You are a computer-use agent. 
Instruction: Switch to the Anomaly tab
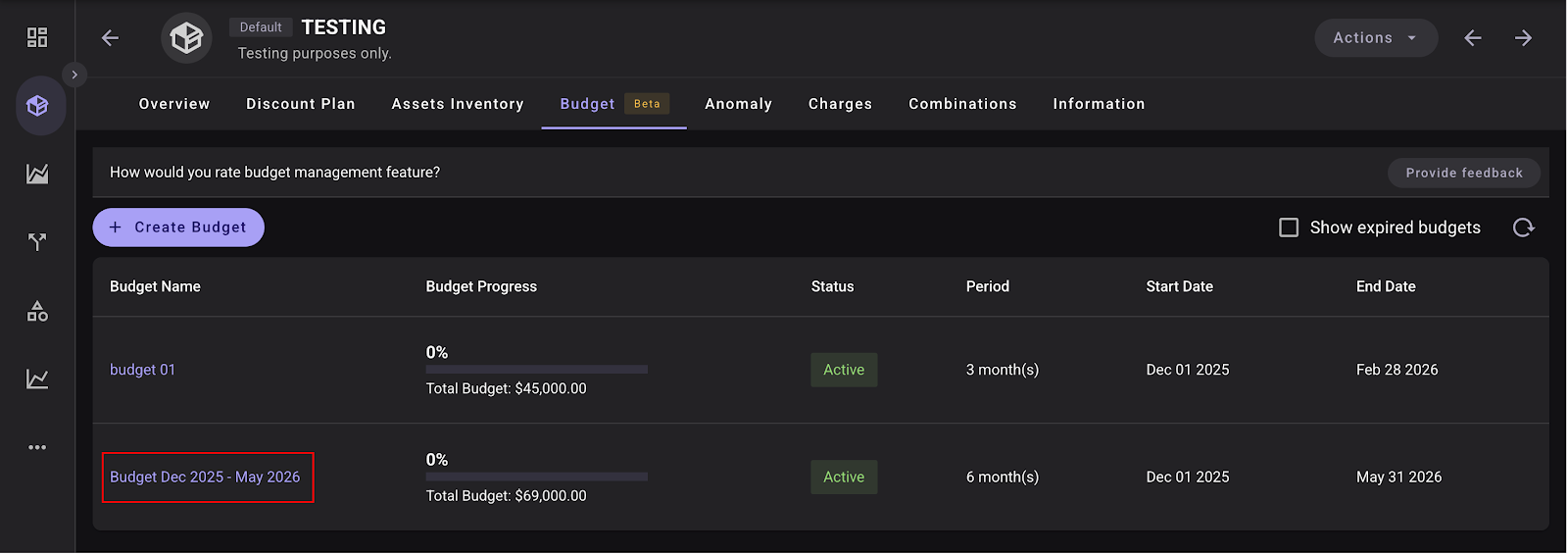click(x=738, y=104)
